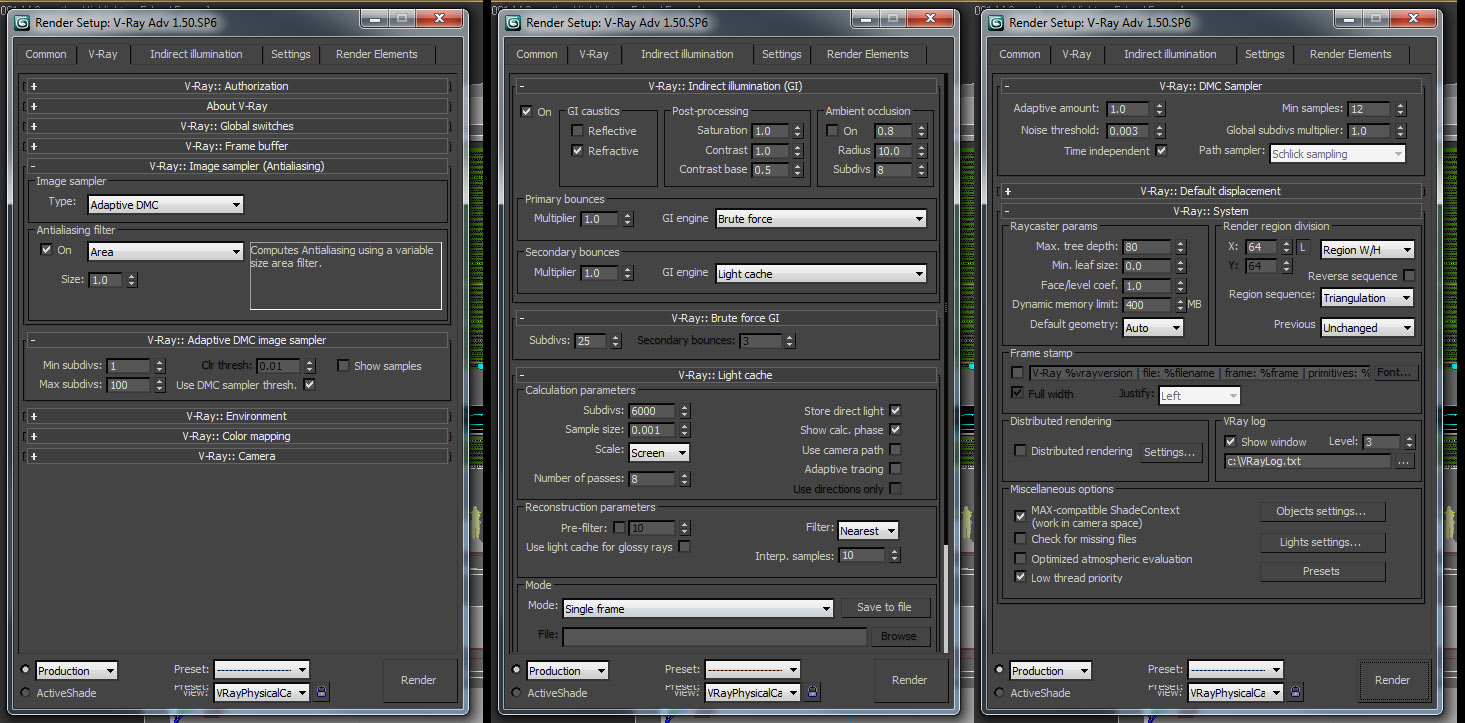The width and height of the screenshot is (1465, 723).
Task: Open Common tab in the Image sampler window
Action: (46, 54)
